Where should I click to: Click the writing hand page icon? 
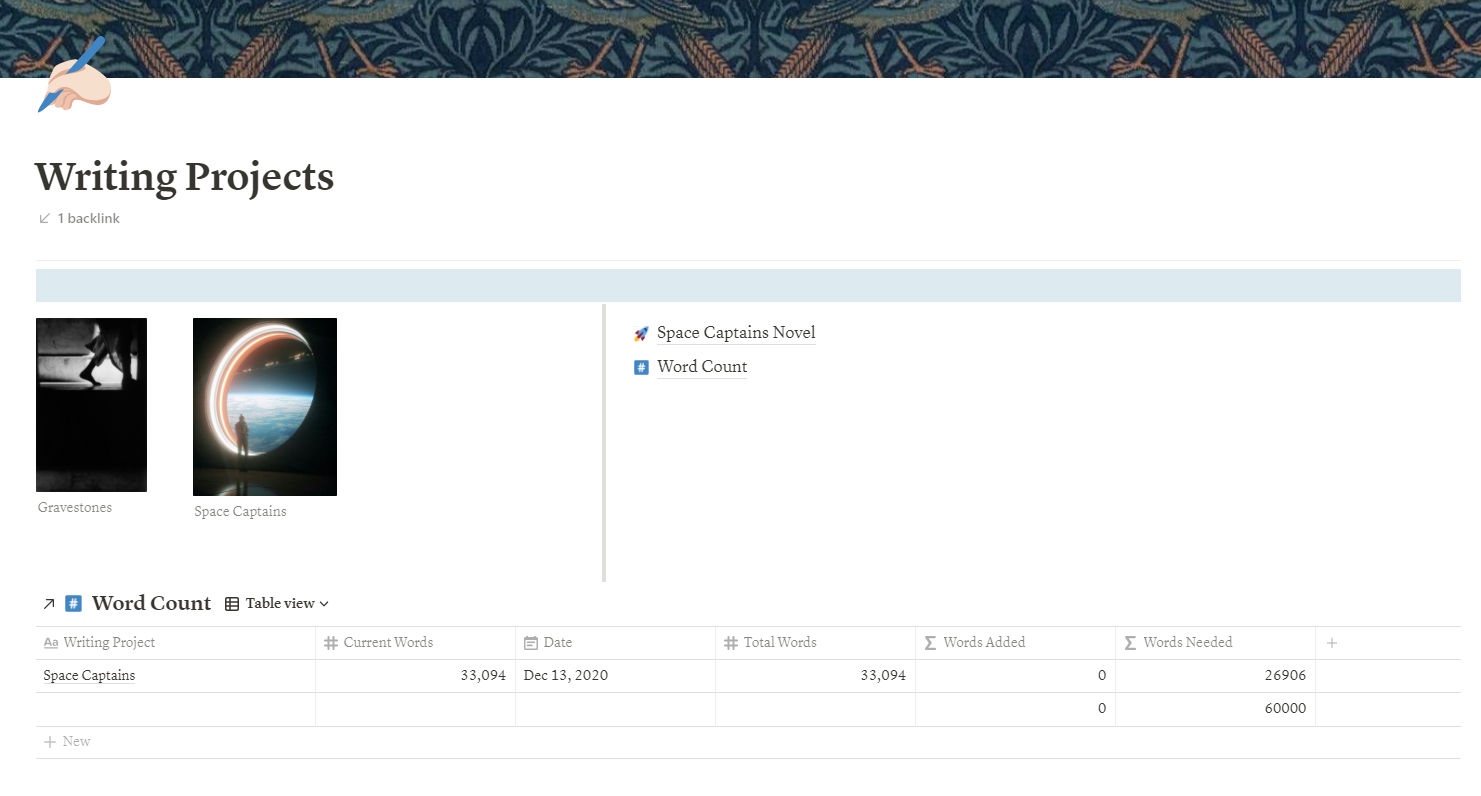(x=73, y=75)
